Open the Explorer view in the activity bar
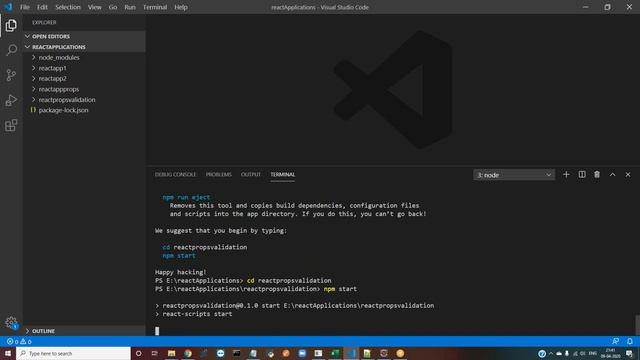The height and width of the screenshot is (360, 640). click(11, 25)
